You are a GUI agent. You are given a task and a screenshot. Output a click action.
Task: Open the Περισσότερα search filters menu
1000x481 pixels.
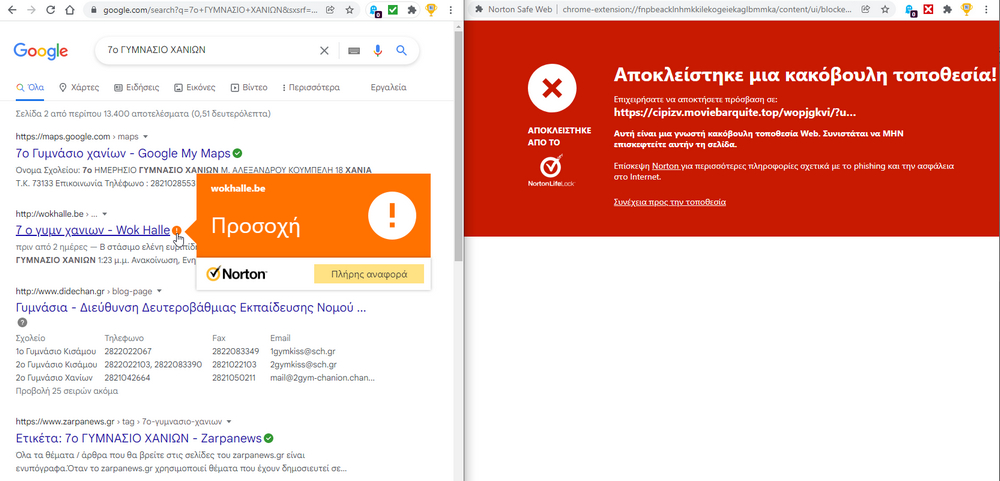311,87
